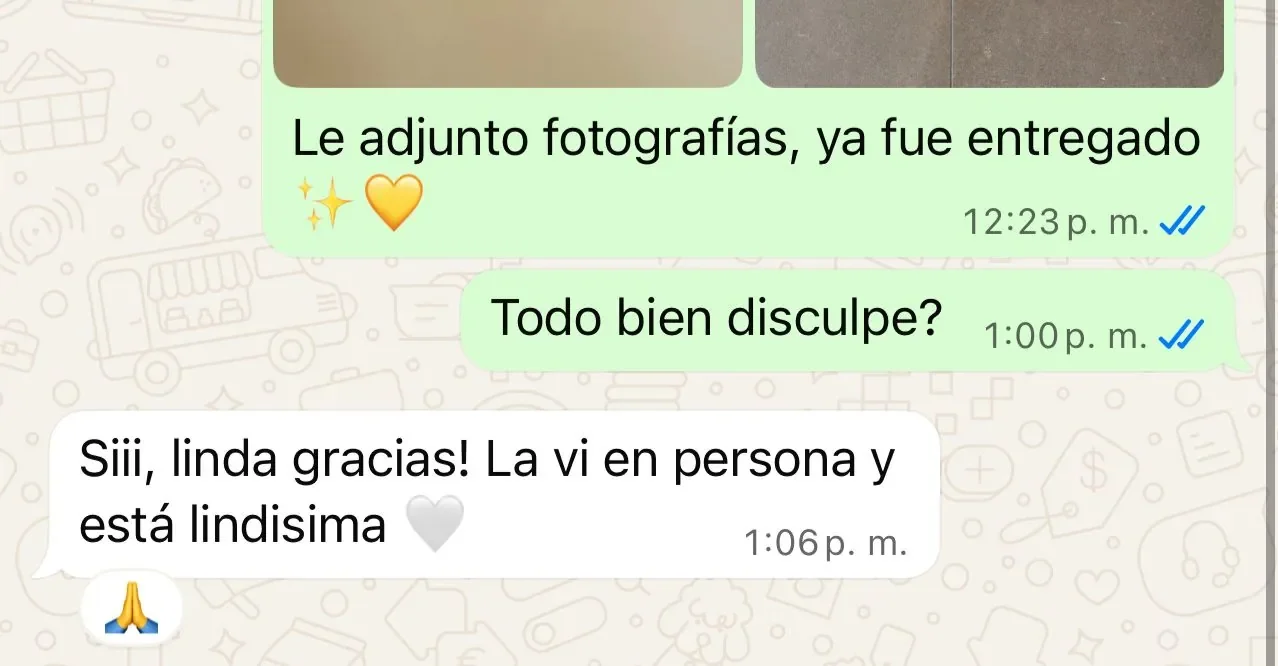Viewport: 1278px width, 666px height.
Task: Tap blue read checkmarks at 12:23 p. m.
Action: coord(1181,220)
